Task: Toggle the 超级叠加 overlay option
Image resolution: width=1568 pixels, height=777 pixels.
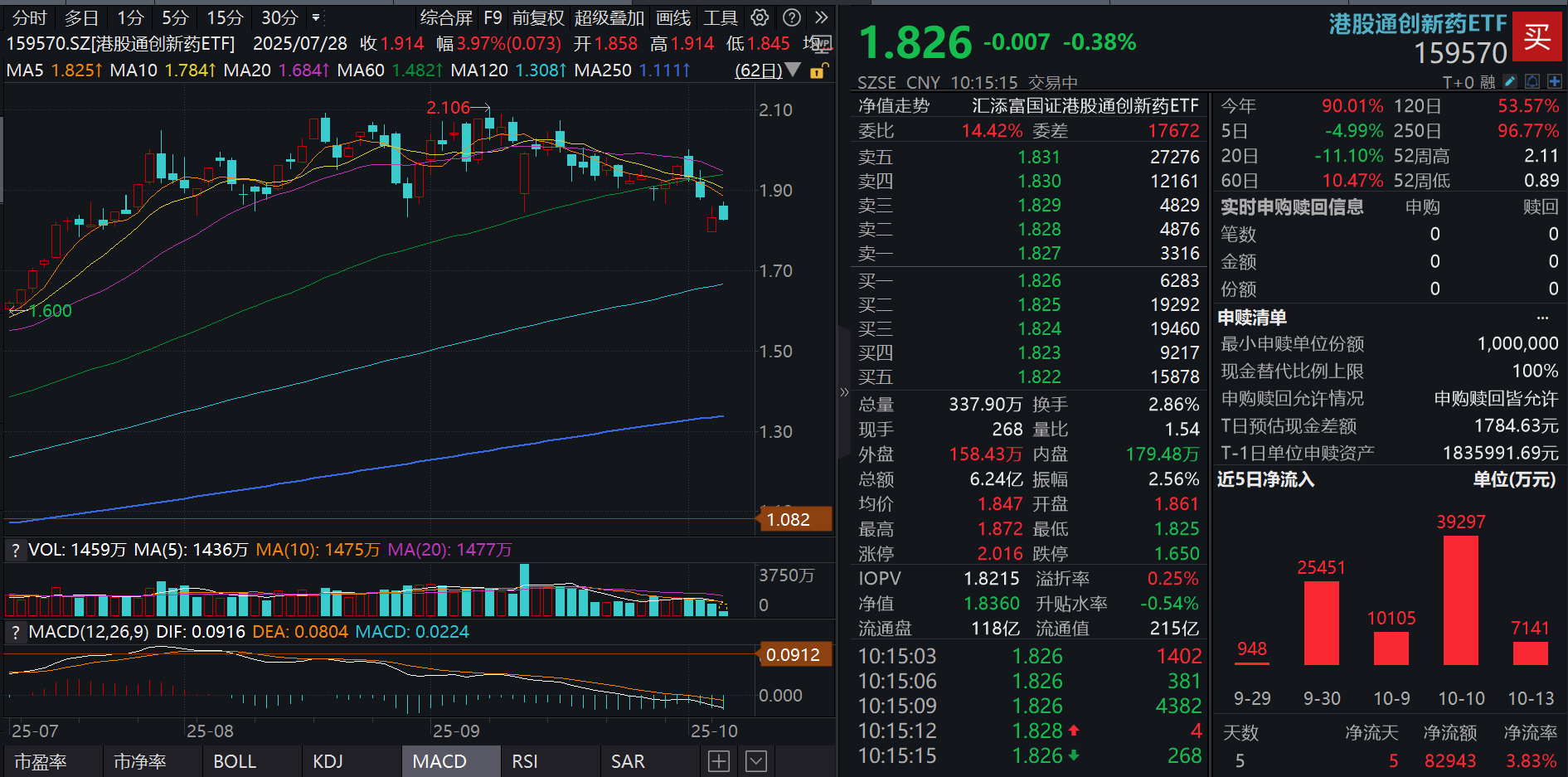Action: [609, 17]
